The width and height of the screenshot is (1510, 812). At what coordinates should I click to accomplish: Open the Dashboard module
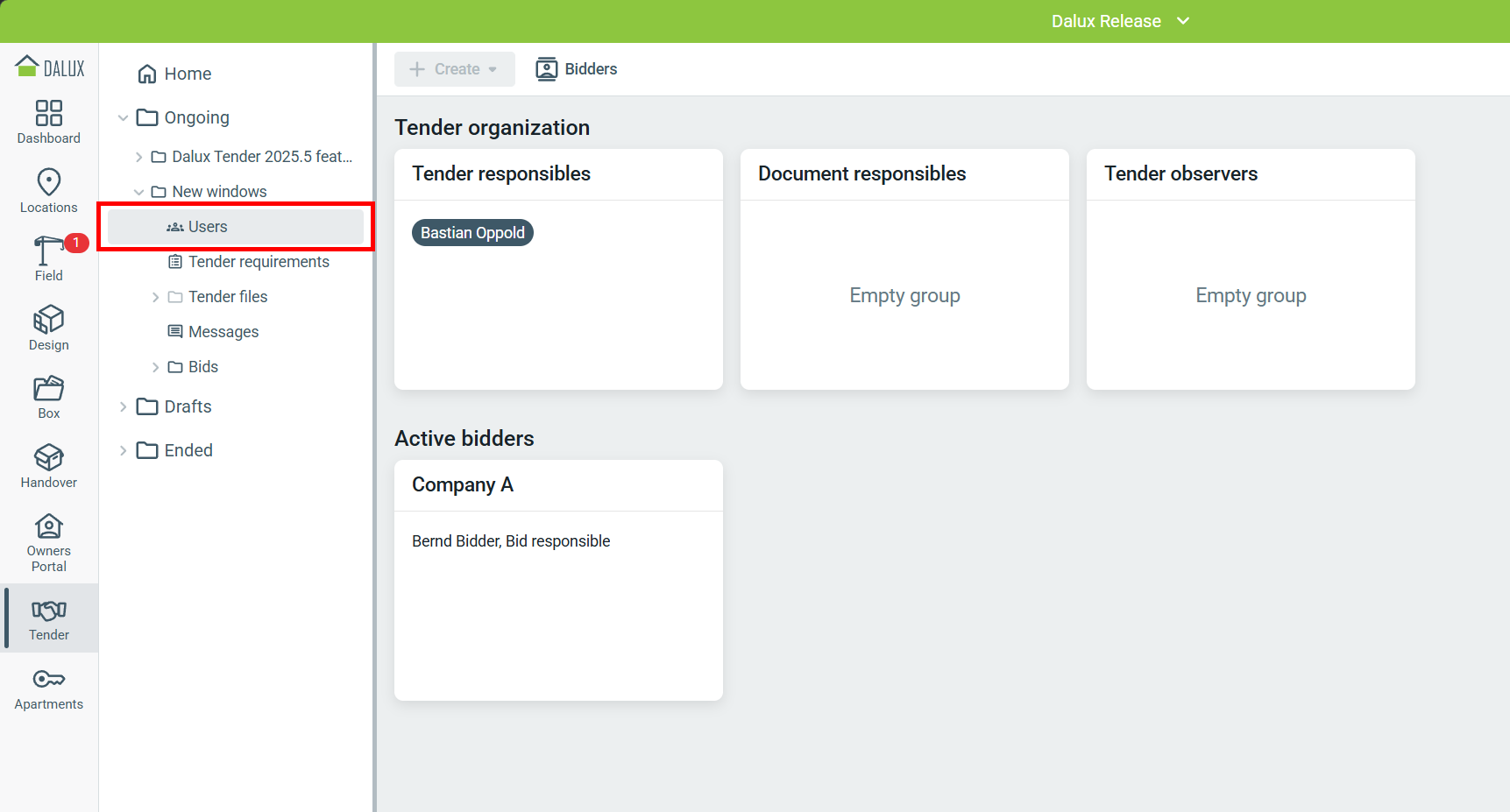pos(49,122)
